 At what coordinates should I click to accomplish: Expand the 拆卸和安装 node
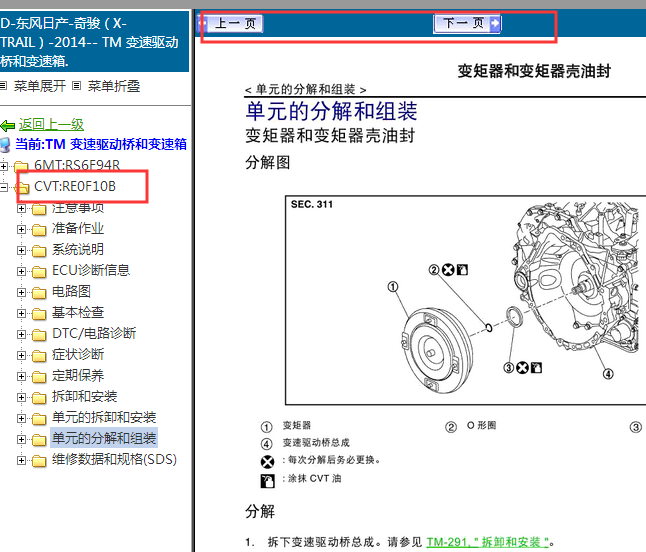[x=21, y=397]
